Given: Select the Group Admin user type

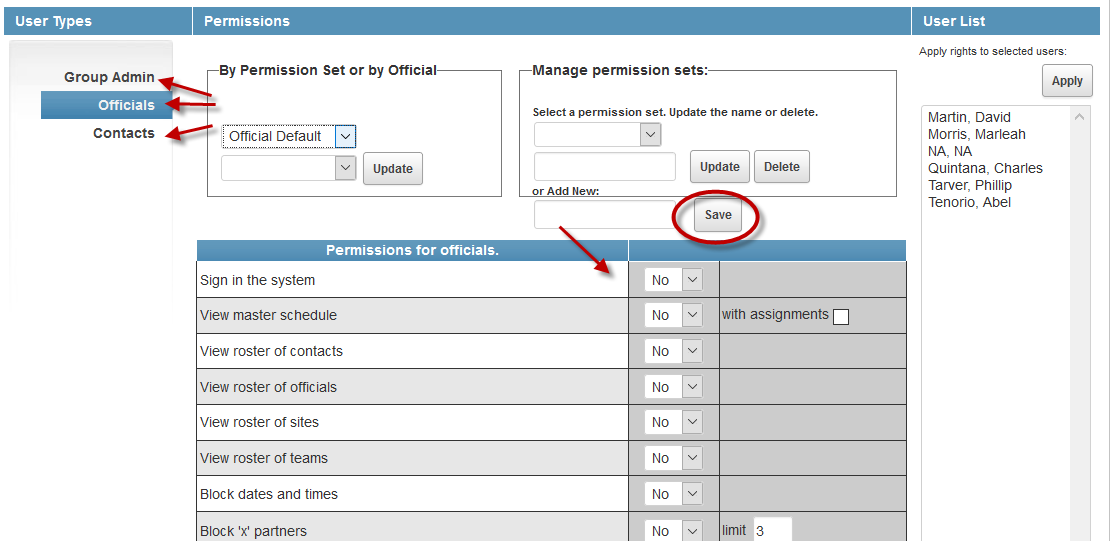Looking at the screenshot, I should (x=109, y=77).
